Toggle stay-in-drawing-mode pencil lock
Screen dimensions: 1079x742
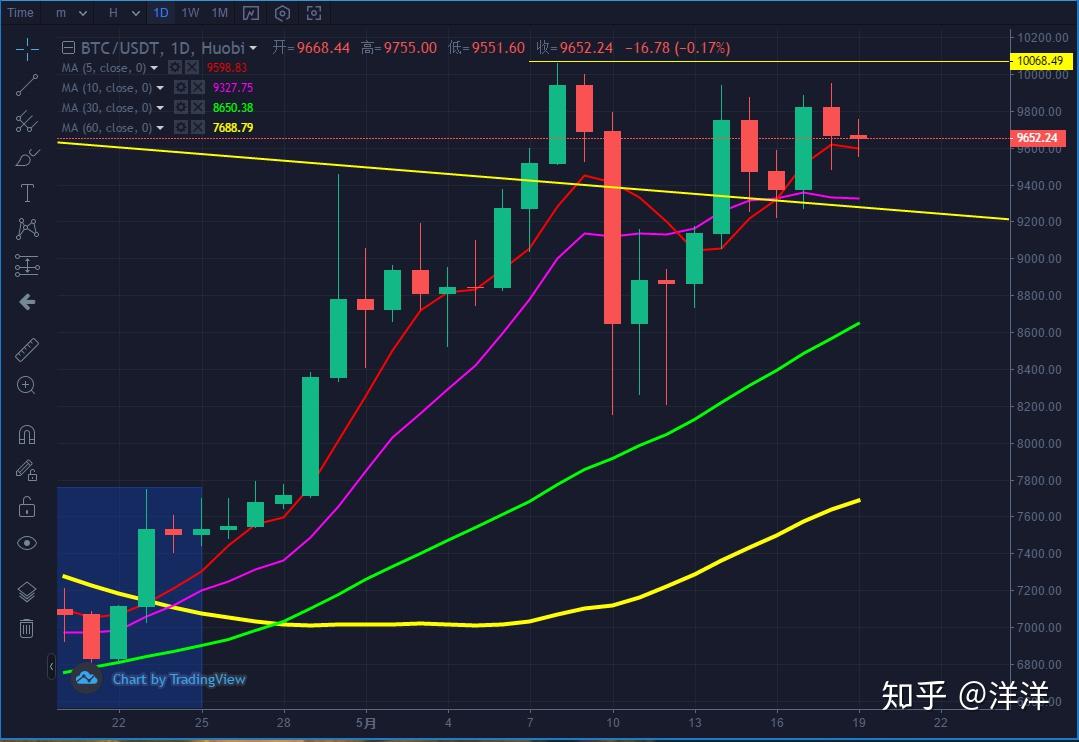27,471
